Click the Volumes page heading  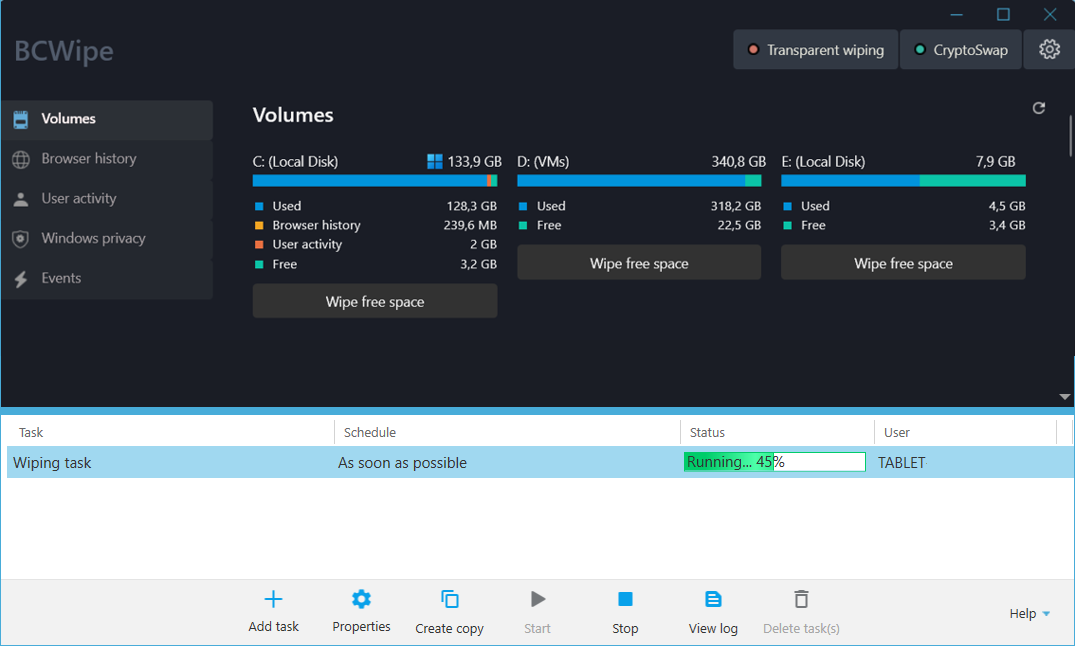(x=293, y=115)
